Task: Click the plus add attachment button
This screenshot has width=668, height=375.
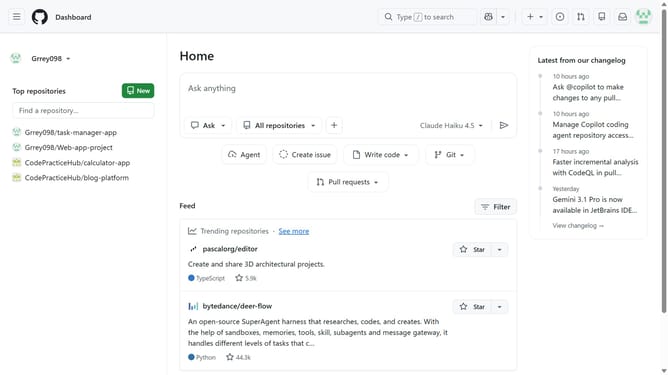Action: (334, 125)
